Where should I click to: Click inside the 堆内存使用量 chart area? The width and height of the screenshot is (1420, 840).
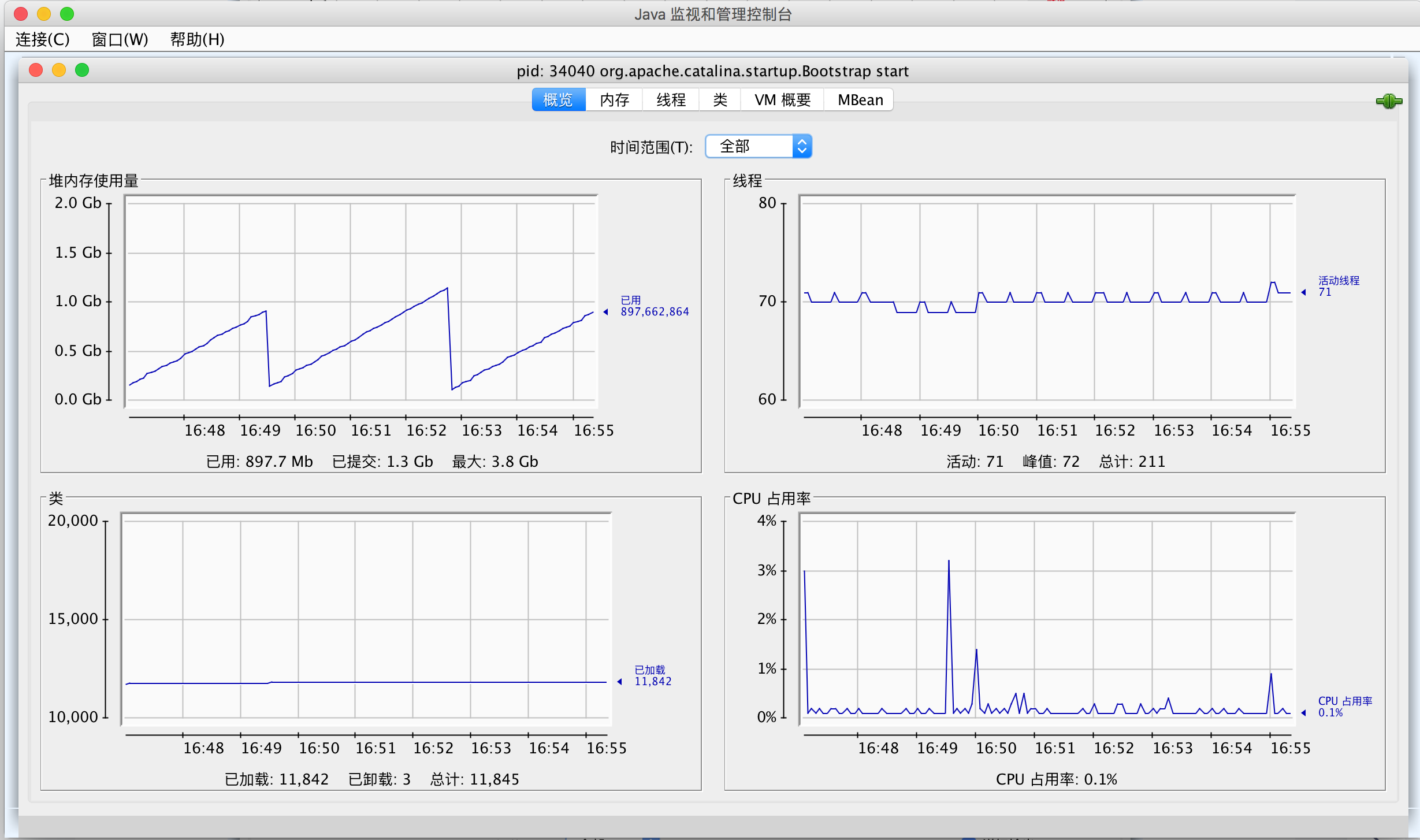pyautogui.click(x=361, y=300)
